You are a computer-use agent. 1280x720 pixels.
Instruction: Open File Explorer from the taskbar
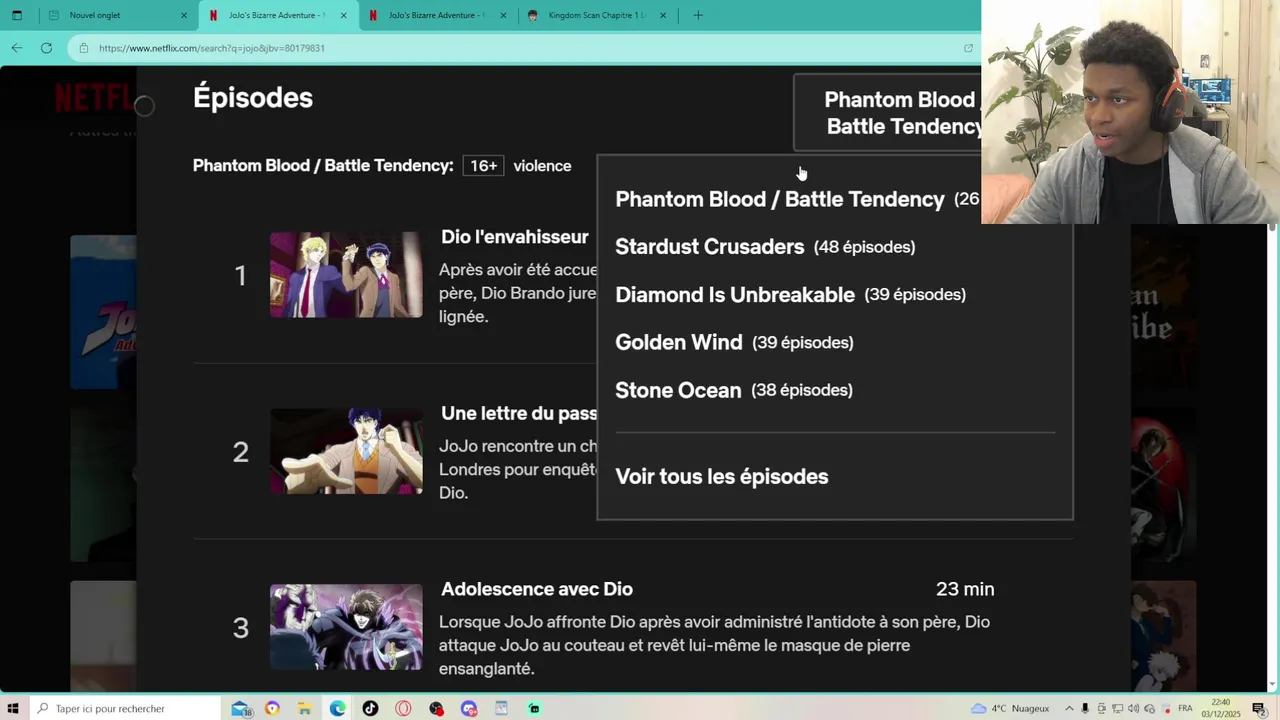305,708
